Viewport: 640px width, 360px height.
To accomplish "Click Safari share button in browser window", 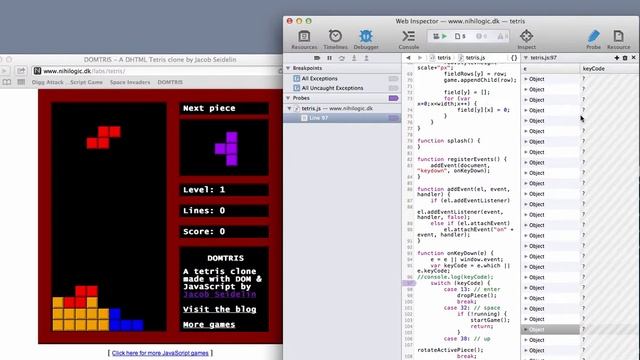I will [x=21, y=71].
